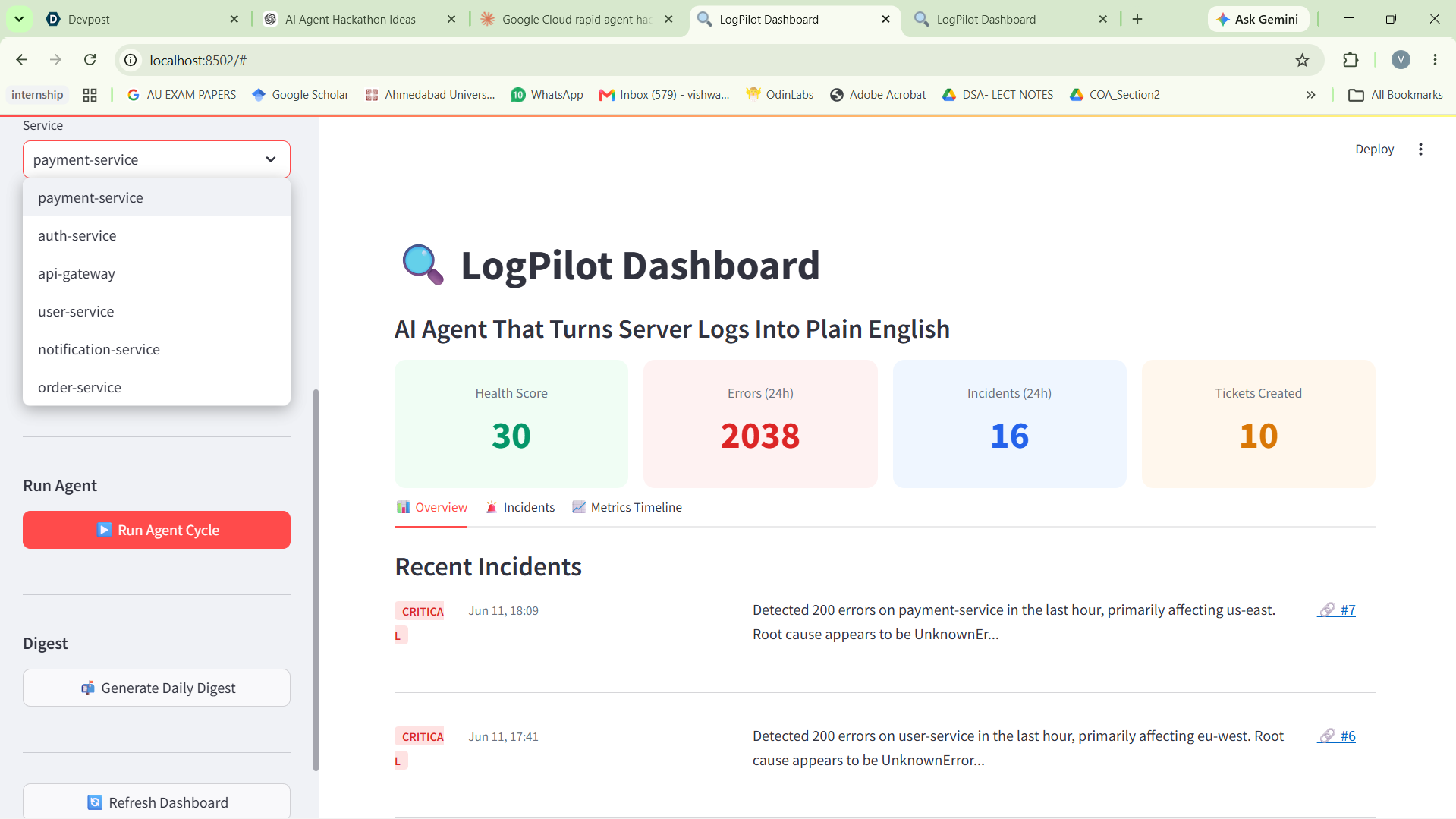Screen dimensions: 1456x819
Task: Open the Google Scholar bookmark
Action: pyautogui.click(x=300, y=95)
